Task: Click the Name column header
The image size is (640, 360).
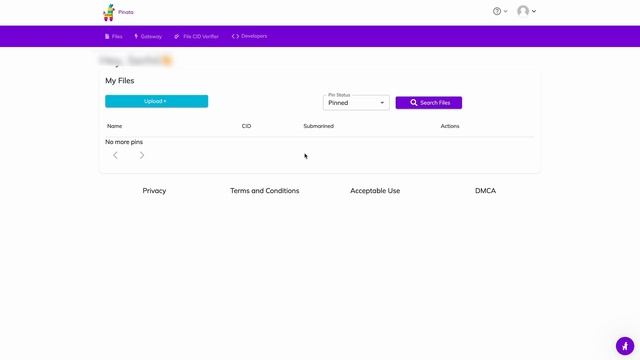Action: [x=114, y=126]
